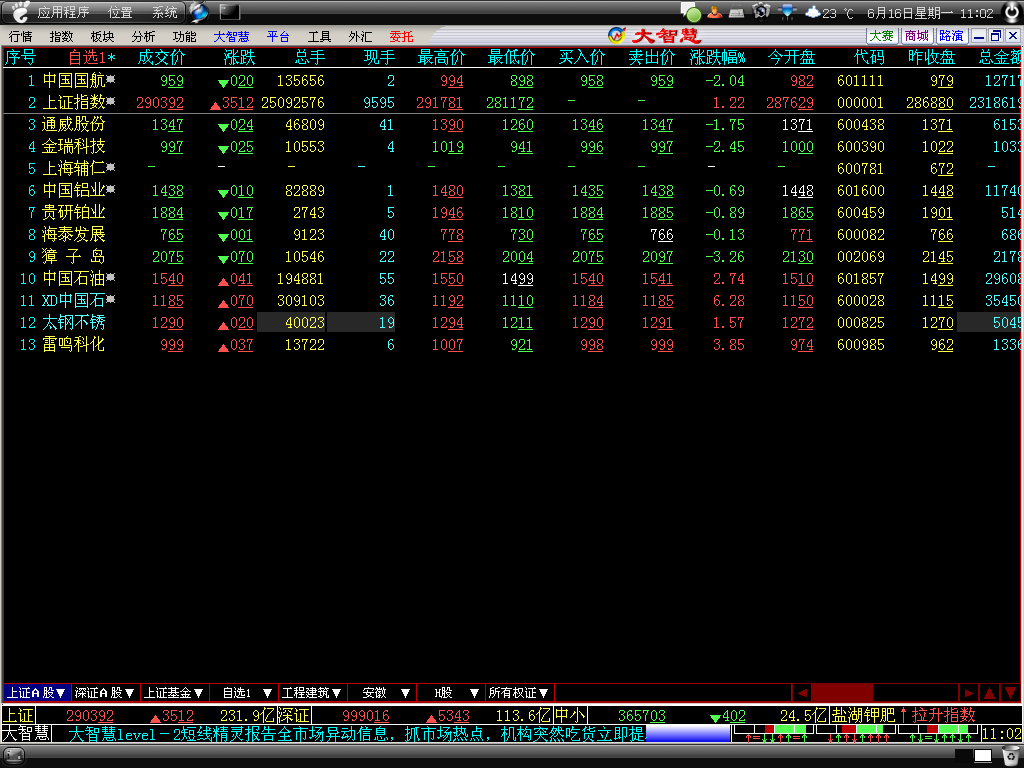Click the 路演 button

(x=952, y=36)
